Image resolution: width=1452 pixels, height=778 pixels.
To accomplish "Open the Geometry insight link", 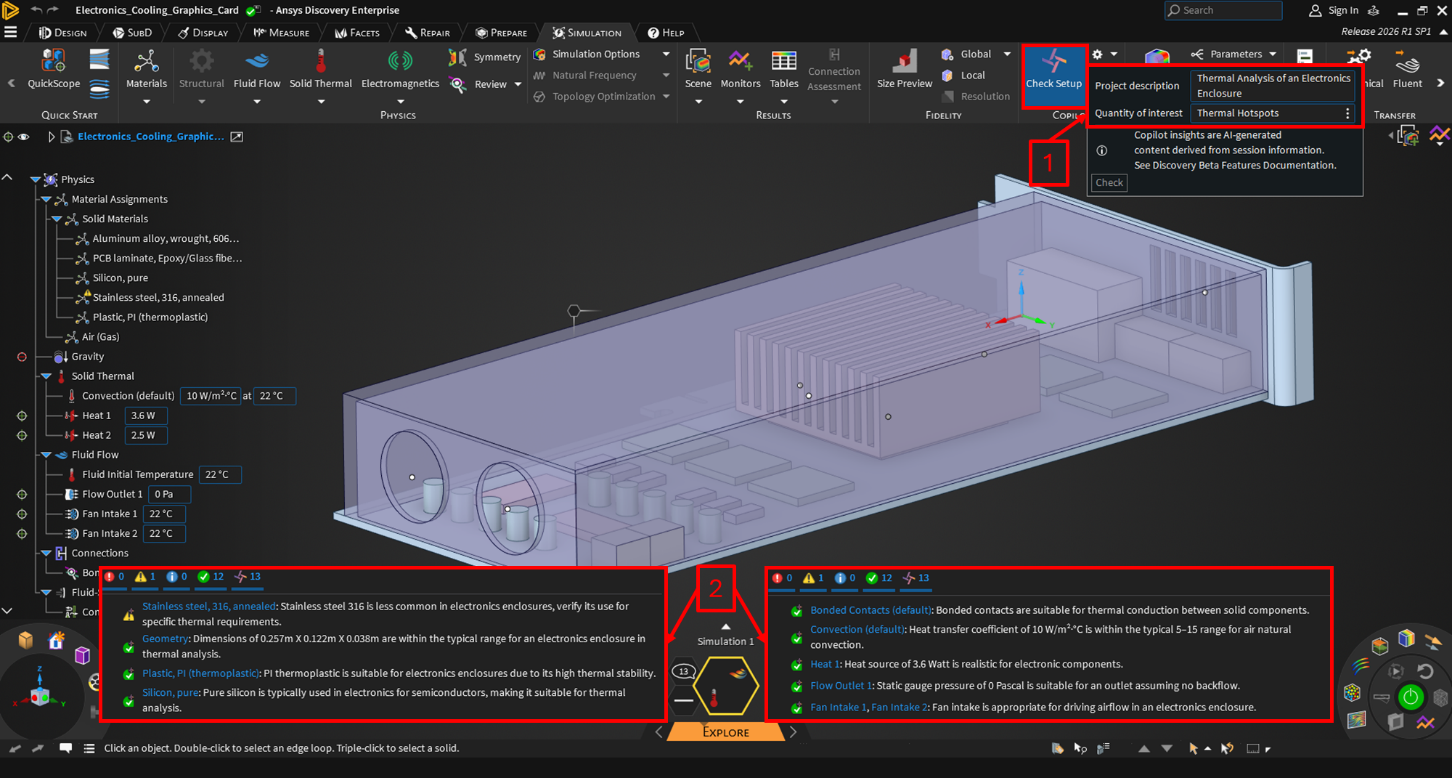I will point(165,638).
